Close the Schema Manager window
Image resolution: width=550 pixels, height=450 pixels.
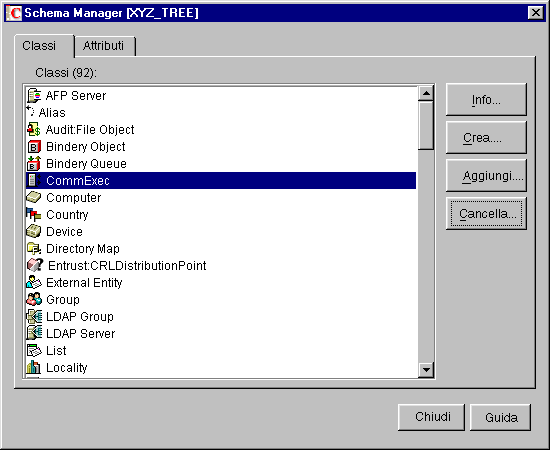click(535, 13)
